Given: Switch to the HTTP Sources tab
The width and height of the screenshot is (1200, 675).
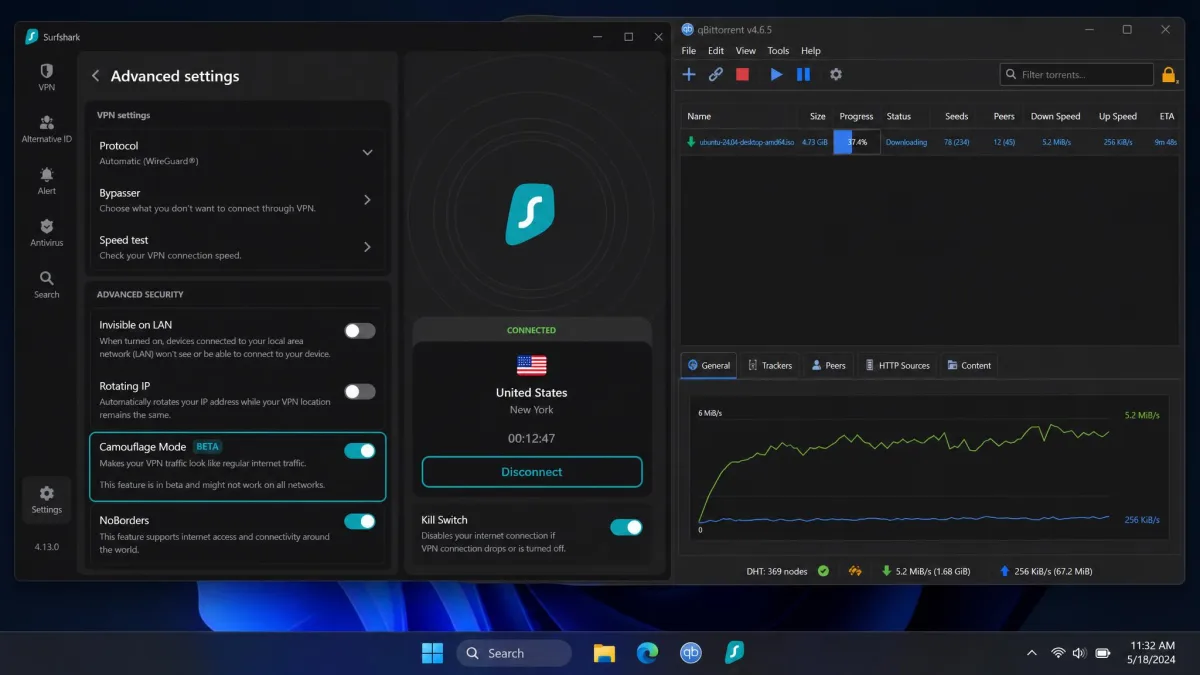Looking at the screenshot, I should [897, 365].
